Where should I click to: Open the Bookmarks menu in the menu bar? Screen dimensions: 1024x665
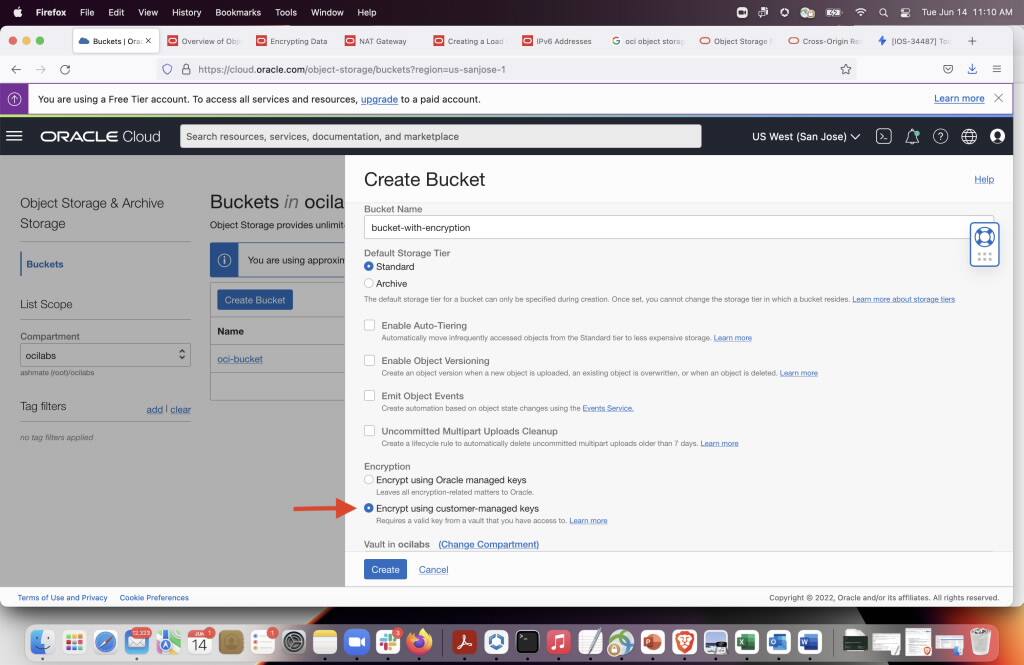tap(237, 12)
